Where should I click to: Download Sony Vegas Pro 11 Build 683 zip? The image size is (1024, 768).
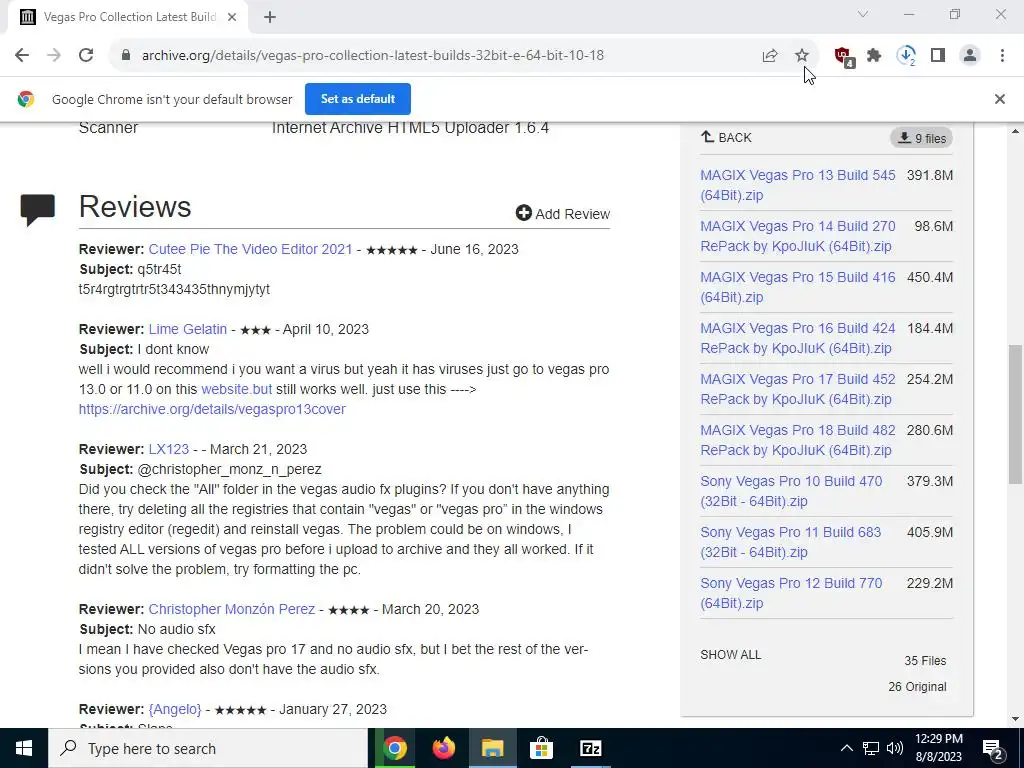(x=790, y=542)
